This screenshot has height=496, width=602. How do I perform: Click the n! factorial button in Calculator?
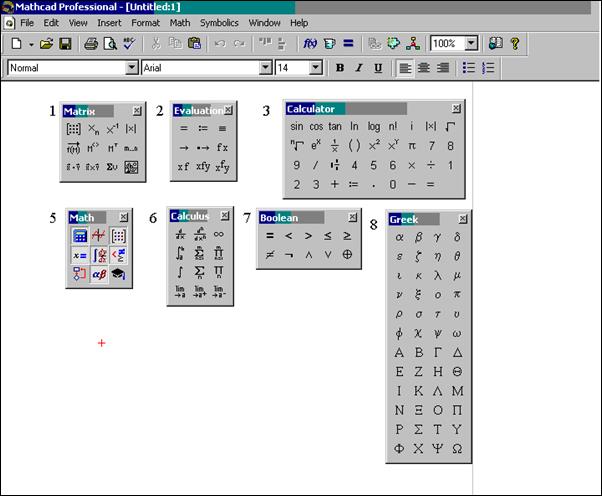393,126
